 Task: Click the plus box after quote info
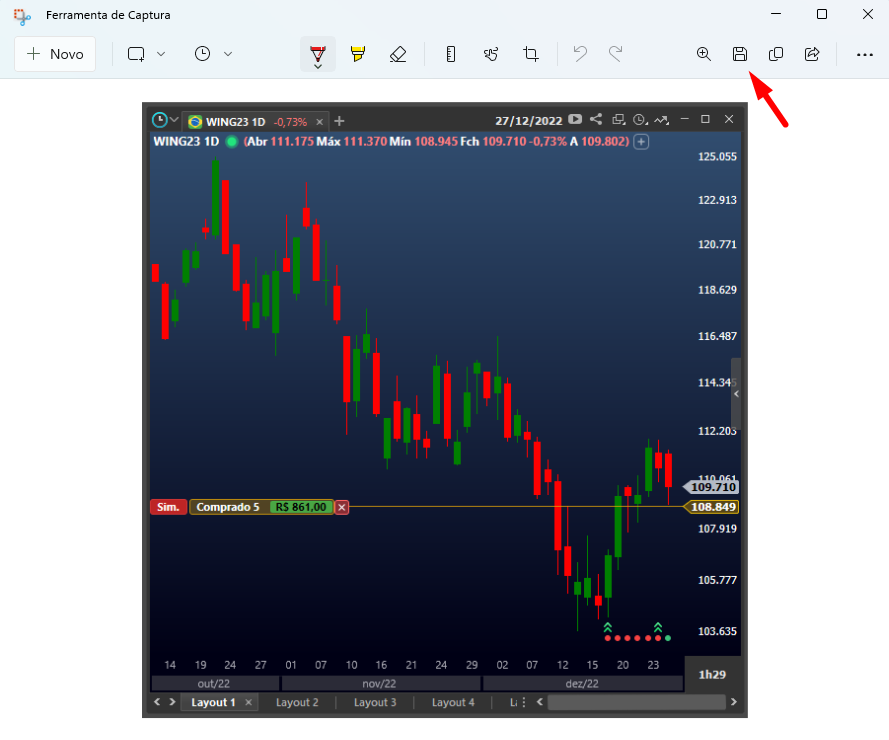tap(641, 142)
